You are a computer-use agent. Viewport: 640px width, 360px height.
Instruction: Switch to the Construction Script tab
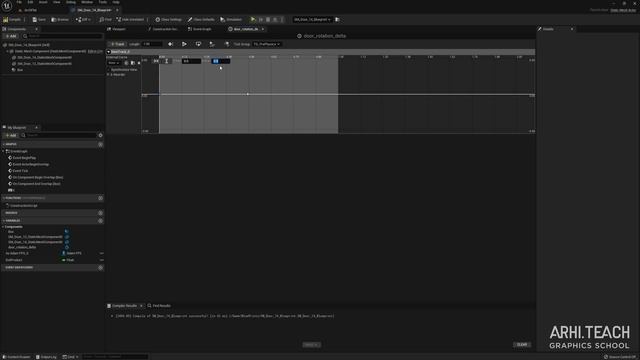163,29
